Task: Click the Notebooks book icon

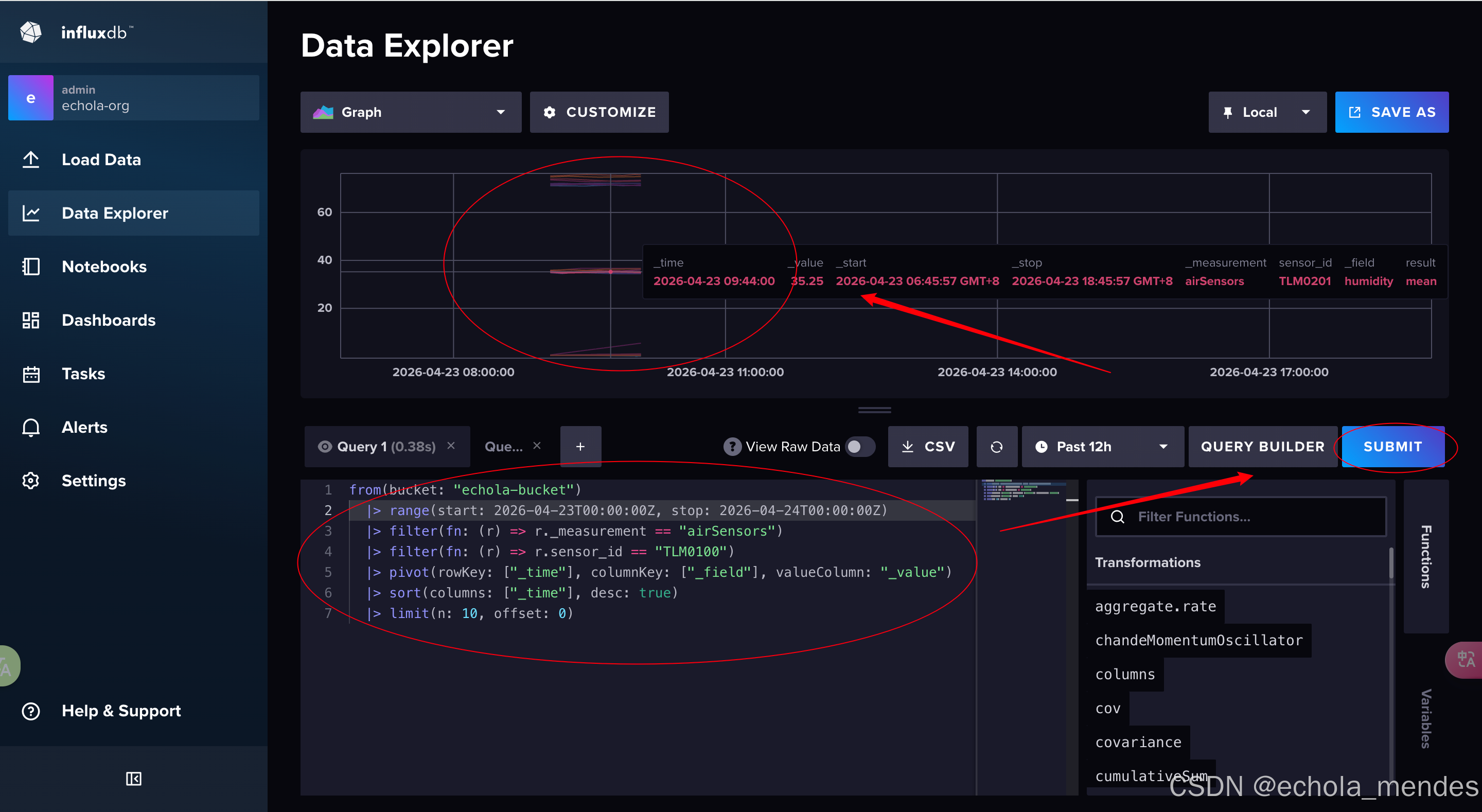Action: 30,267
